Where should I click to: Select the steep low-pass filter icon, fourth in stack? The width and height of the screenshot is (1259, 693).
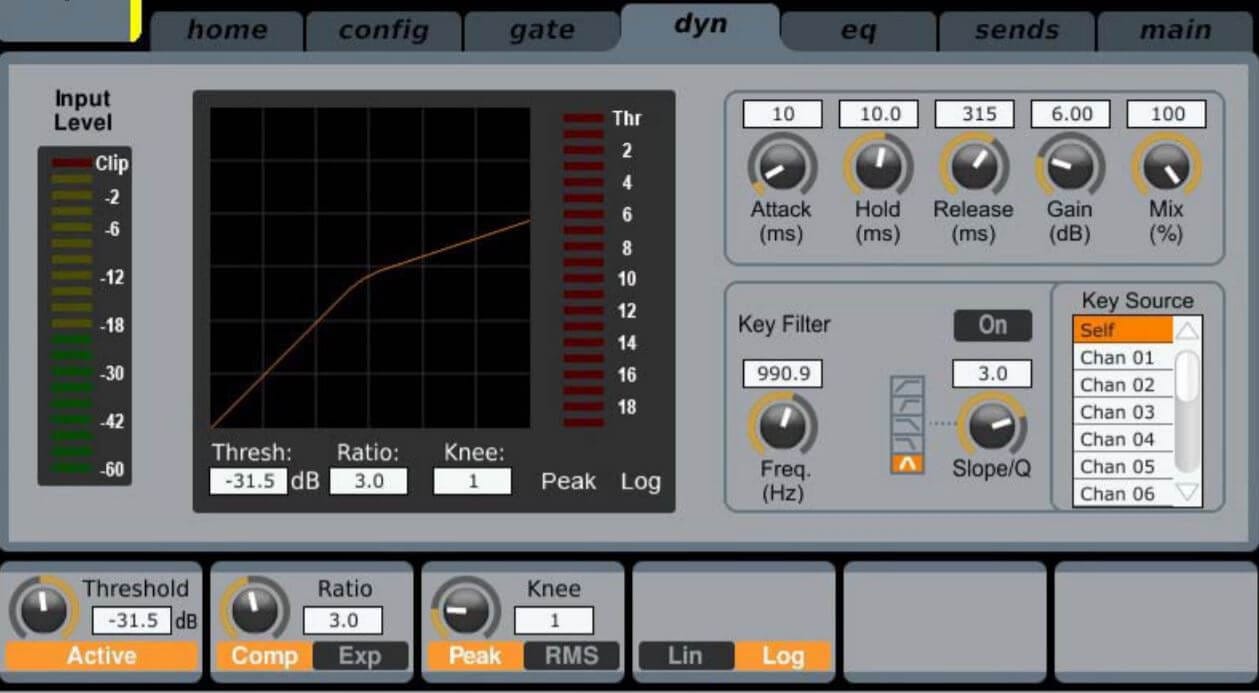[x=907, y=443]
